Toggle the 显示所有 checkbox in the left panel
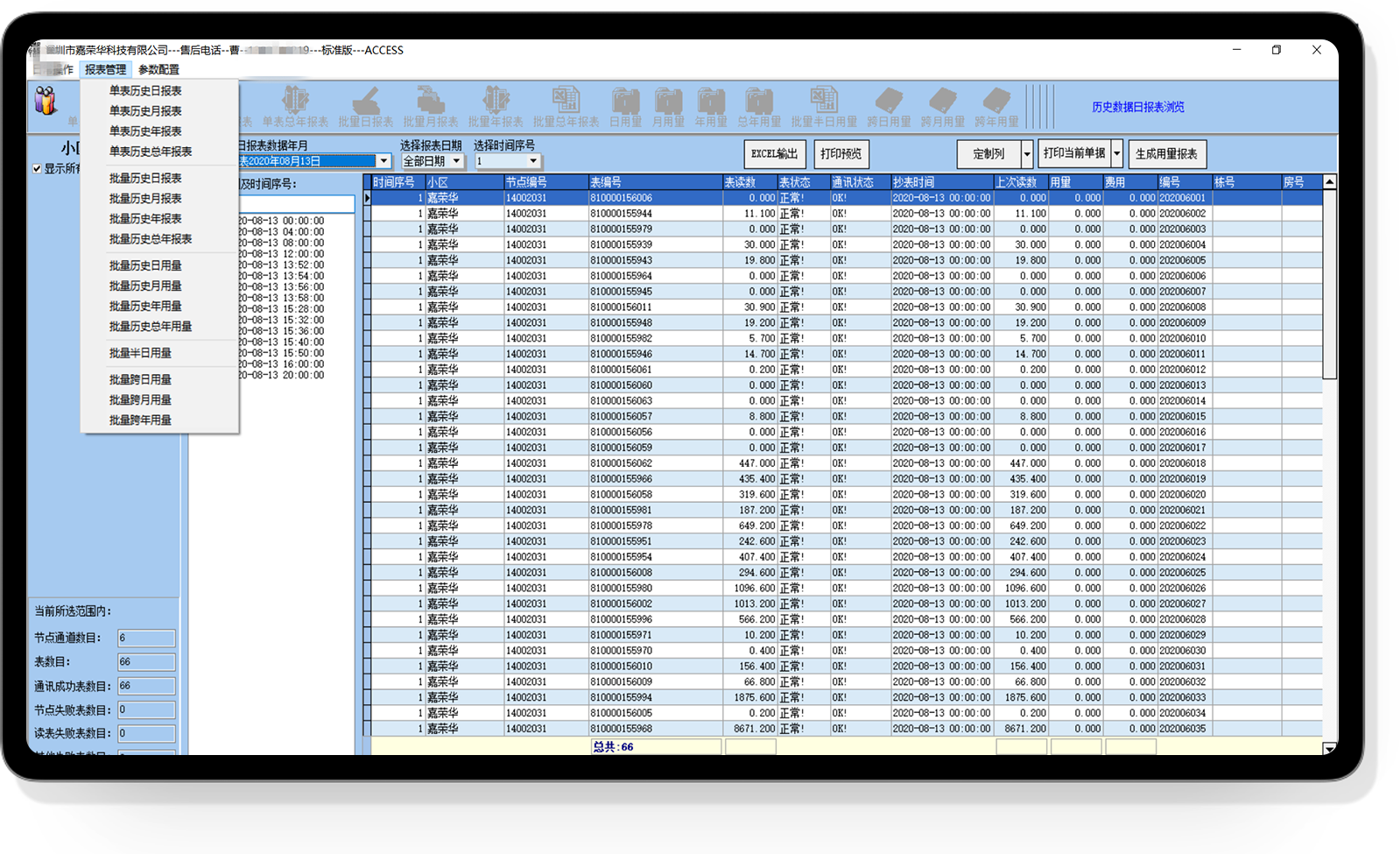The height and width of the screenshot is (854, 1400). (x=37, y=169)
